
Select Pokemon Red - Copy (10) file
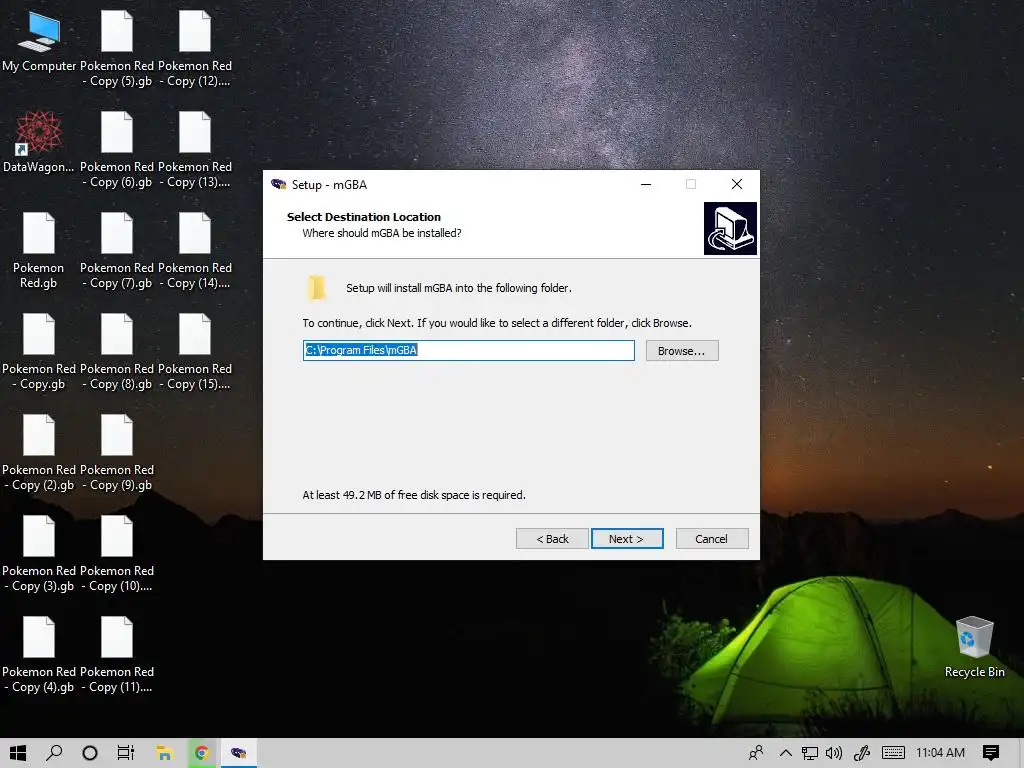click(x=117, y=554)
